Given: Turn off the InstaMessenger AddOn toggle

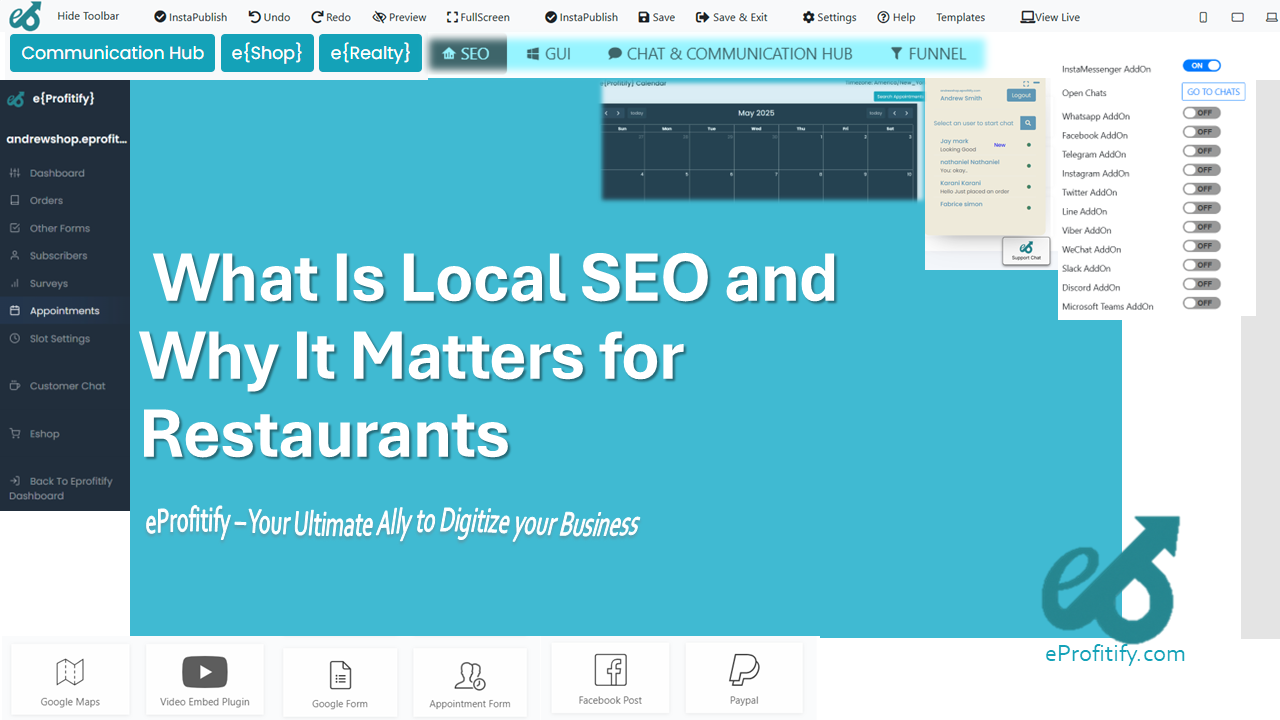Looking at the screenshot, I should pos(1201,66).
